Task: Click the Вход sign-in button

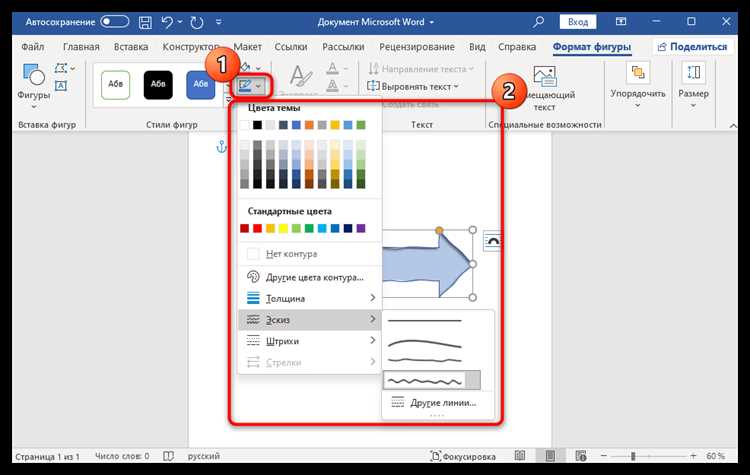Action: [578, 22]
